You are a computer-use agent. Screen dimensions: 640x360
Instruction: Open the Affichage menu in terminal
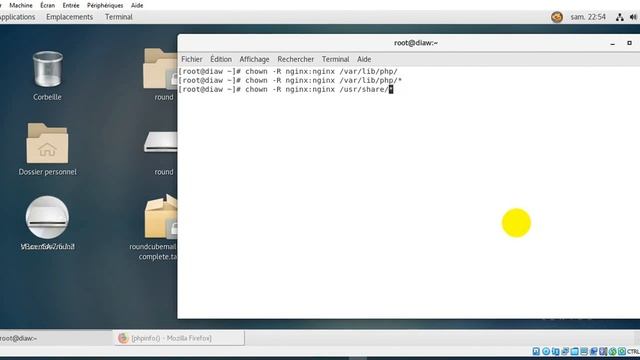(254, 59)
